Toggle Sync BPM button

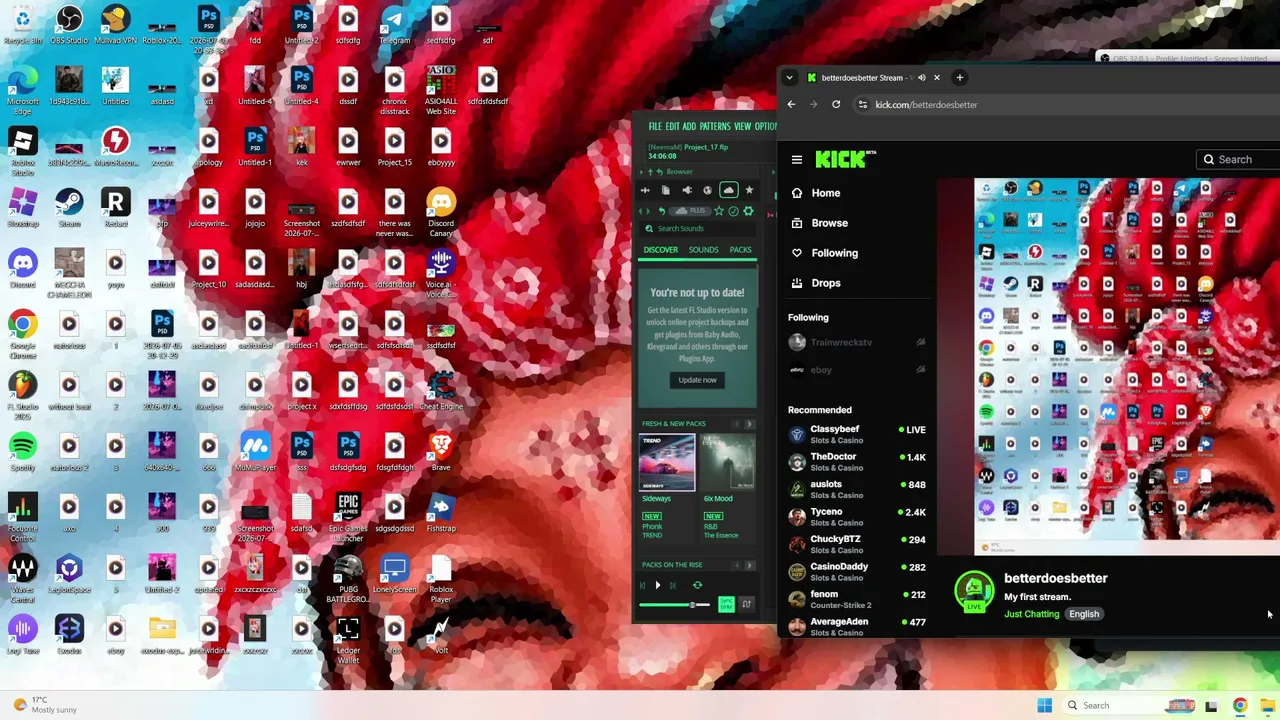tap(726, 604)
